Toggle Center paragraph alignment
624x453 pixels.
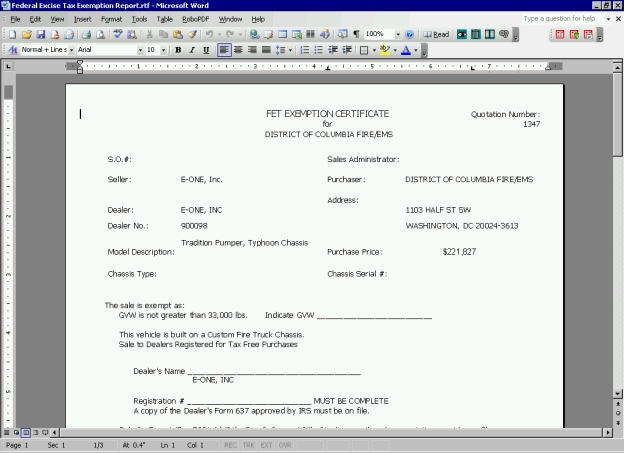tap(238, 50)
